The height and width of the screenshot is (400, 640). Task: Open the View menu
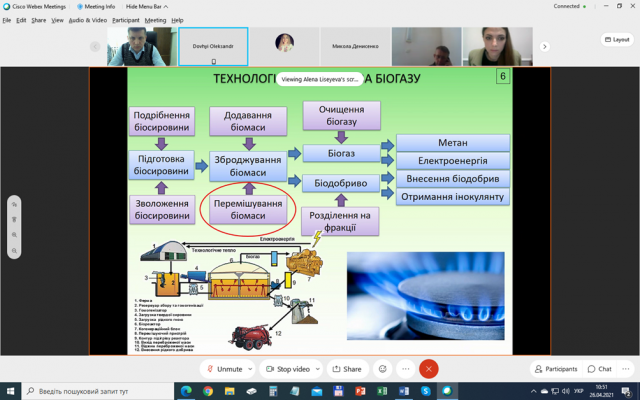[57, 20]
